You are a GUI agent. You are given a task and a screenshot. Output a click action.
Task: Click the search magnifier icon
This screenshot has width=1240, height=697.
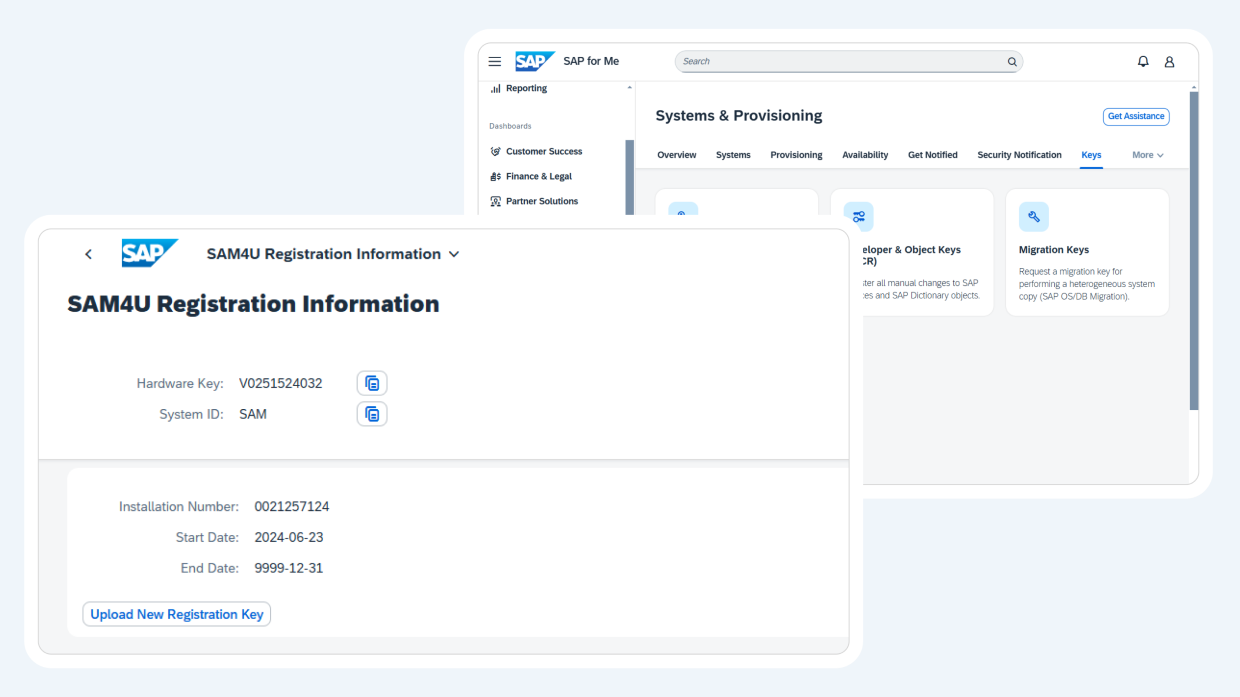(x=1012, y=62)
